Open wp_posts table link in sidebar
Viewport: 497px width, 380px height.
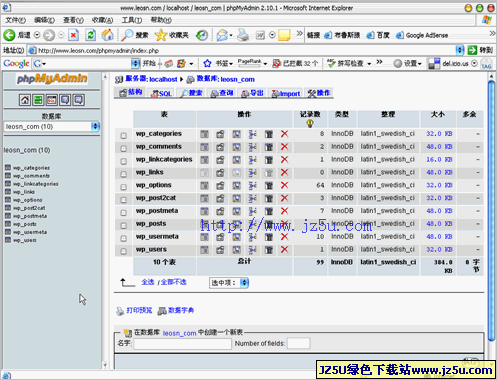[25, 224]
